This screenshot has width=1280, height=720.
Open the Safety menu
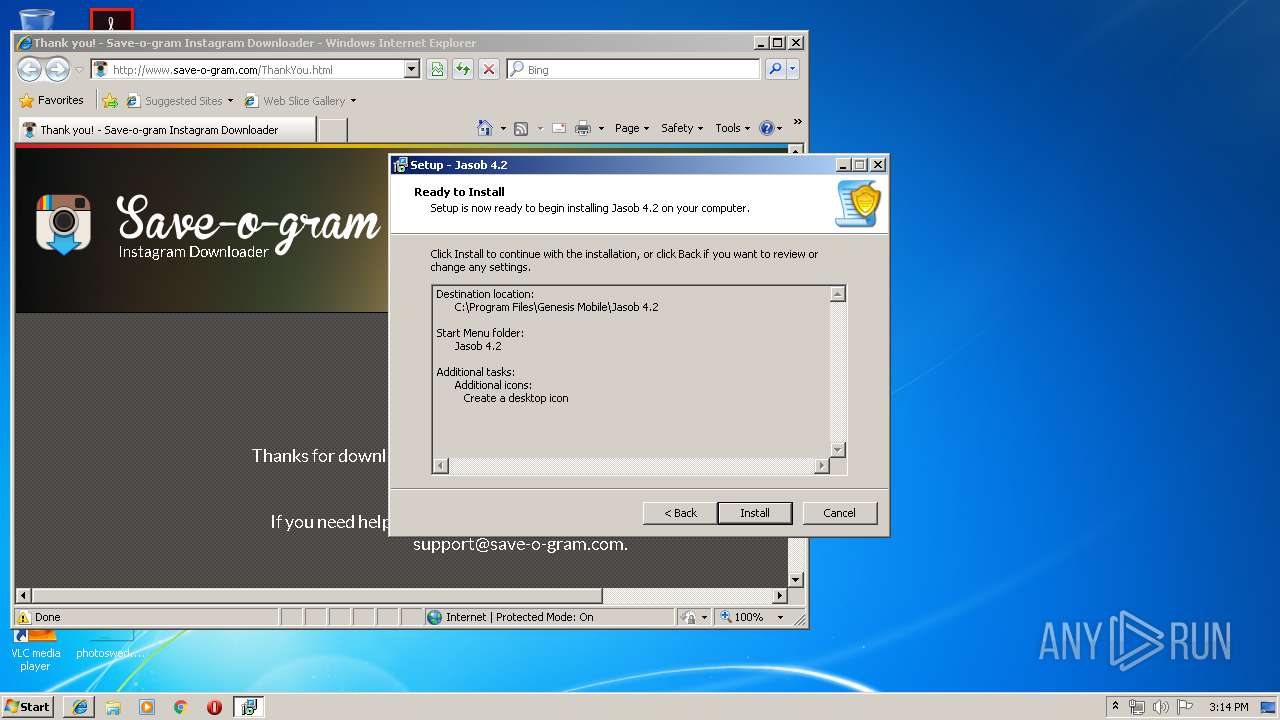[682, 128]
